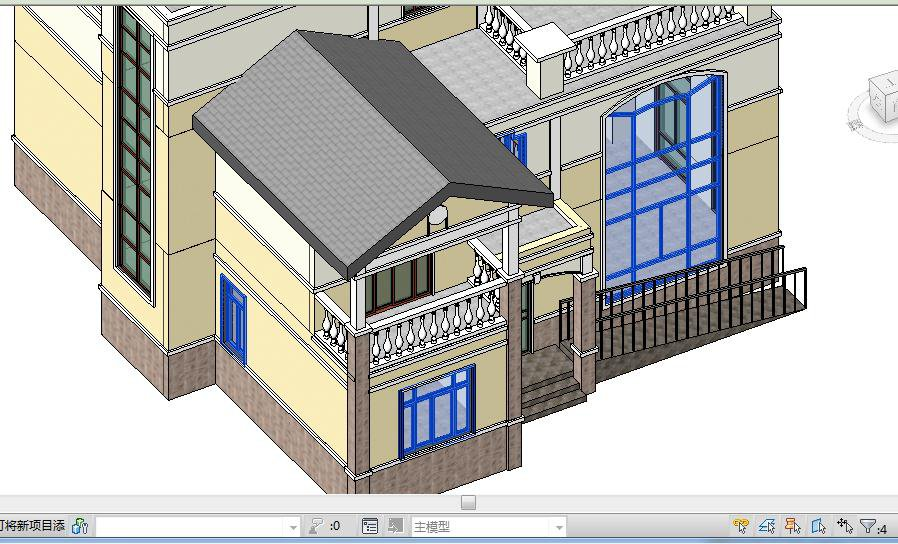Open the Worksets dialog icon

click(80, 526)
